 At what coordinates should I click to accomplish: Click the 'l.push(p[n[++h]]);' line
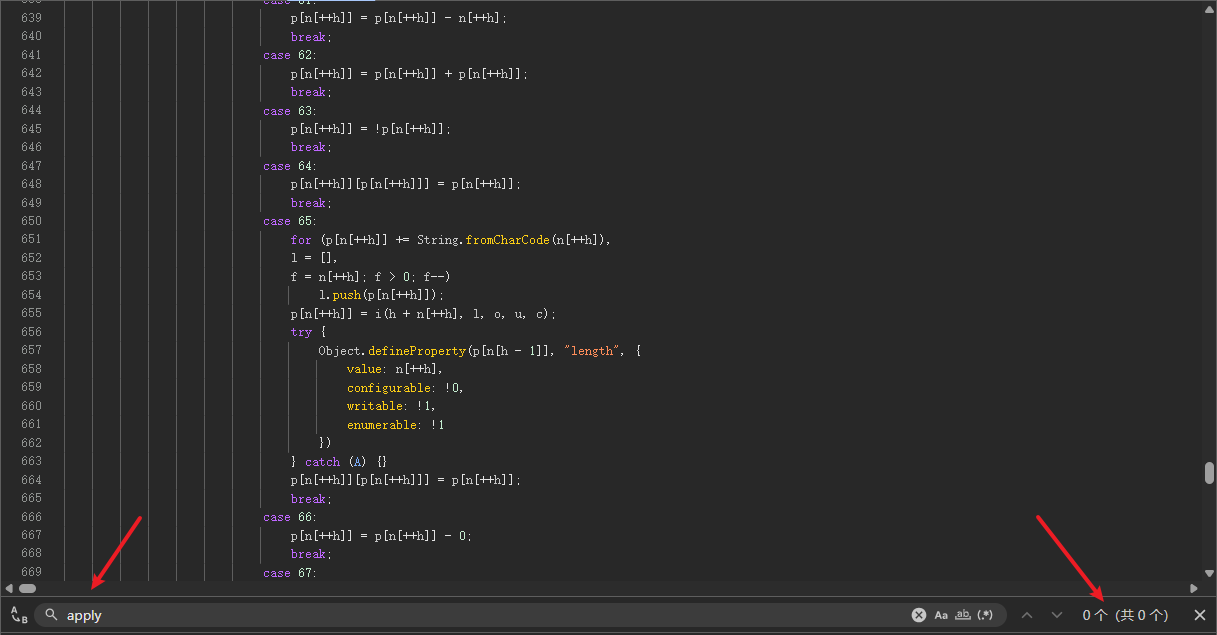point(381,295)
